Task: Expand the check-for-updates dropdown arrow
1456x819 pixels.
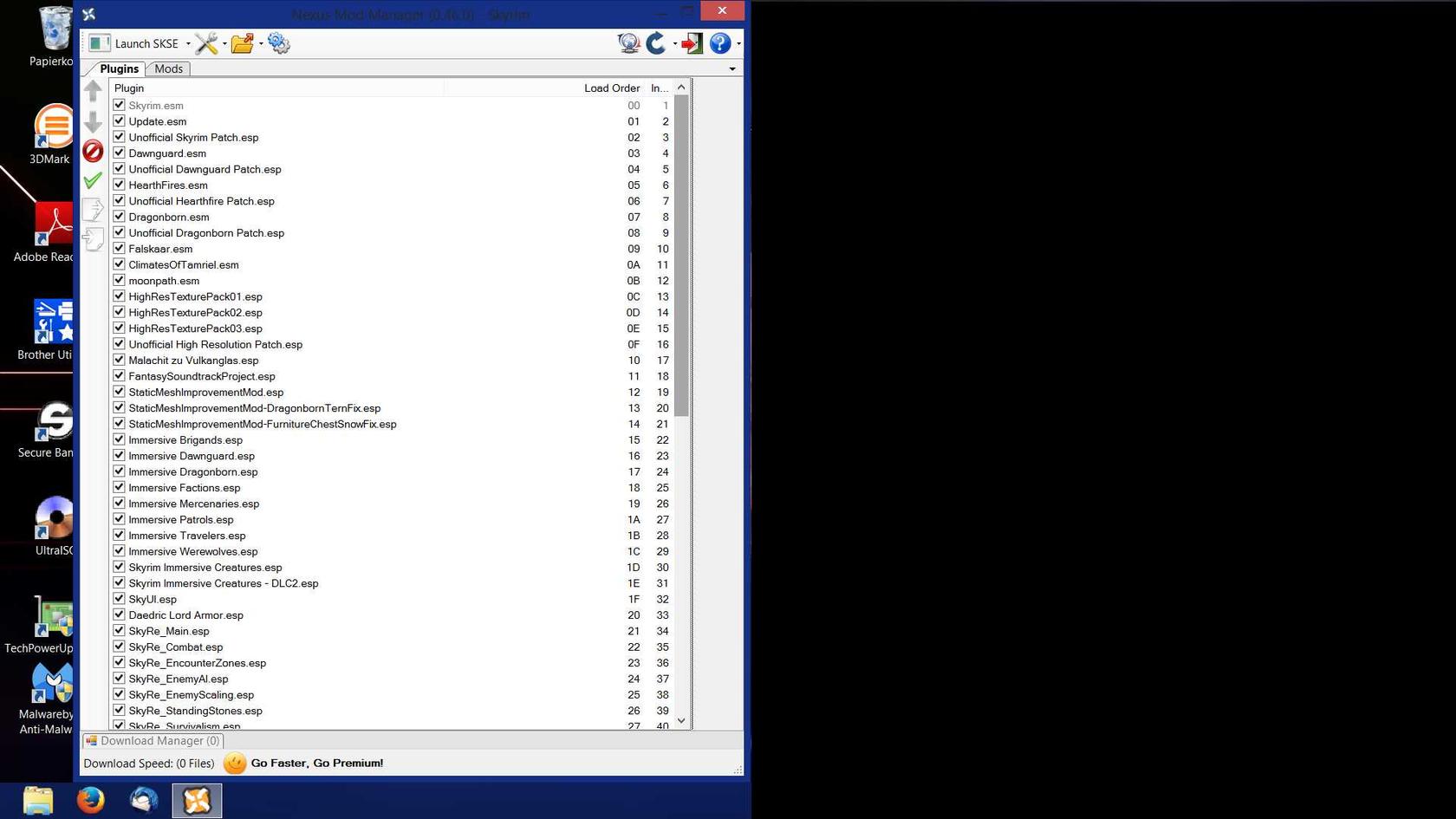Action: (x=674, y=43)
